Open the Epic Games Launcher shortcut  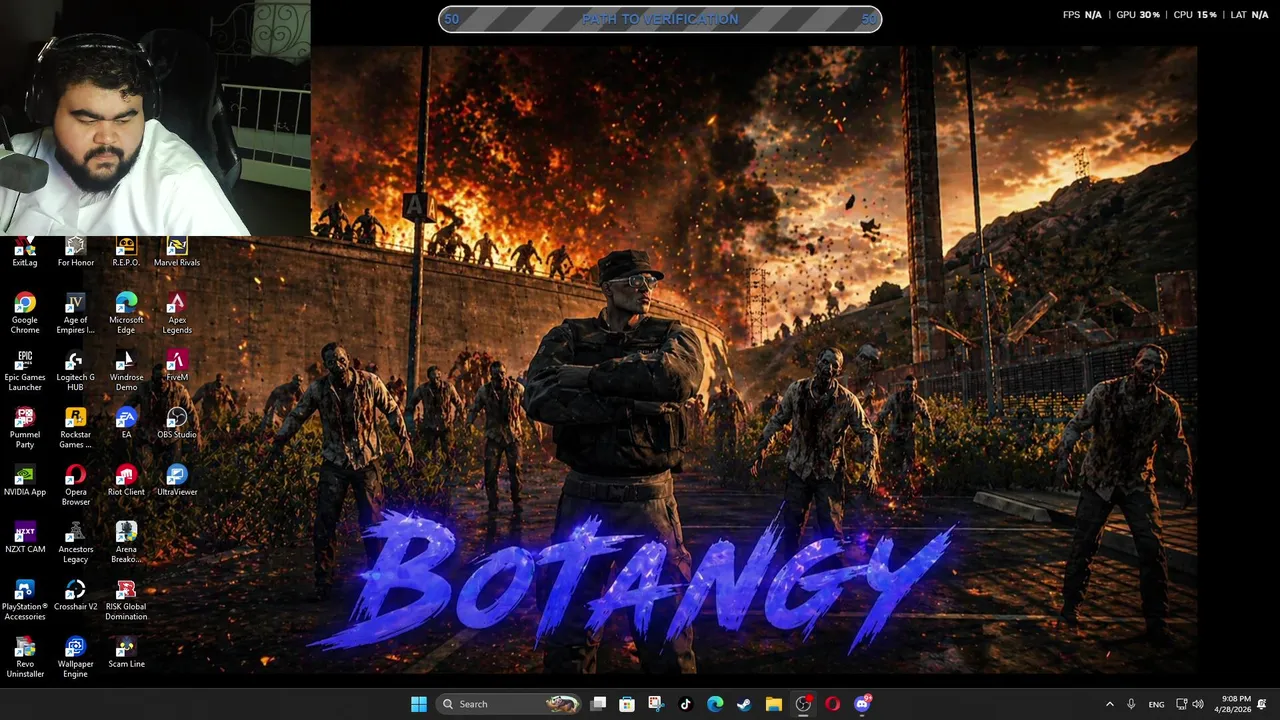(25, 371)
